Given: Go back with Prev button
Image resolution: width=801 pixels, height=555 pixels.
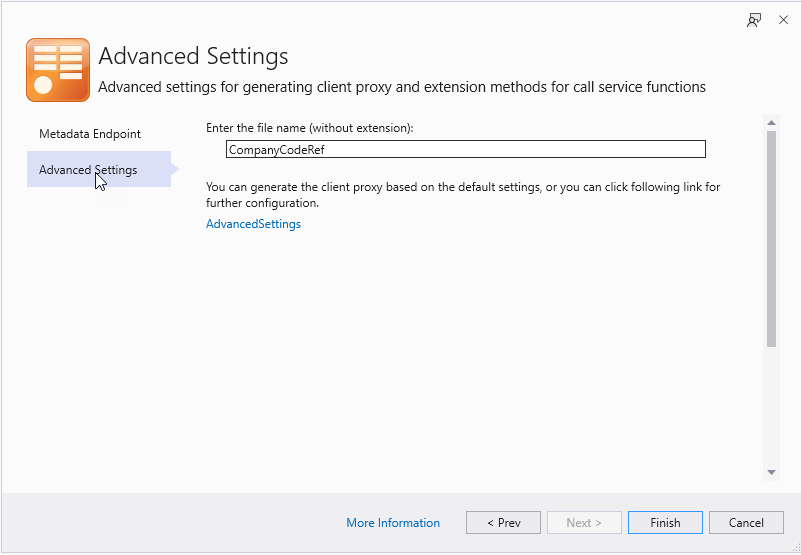Looking at the screenshot, I should click(503, 523).
